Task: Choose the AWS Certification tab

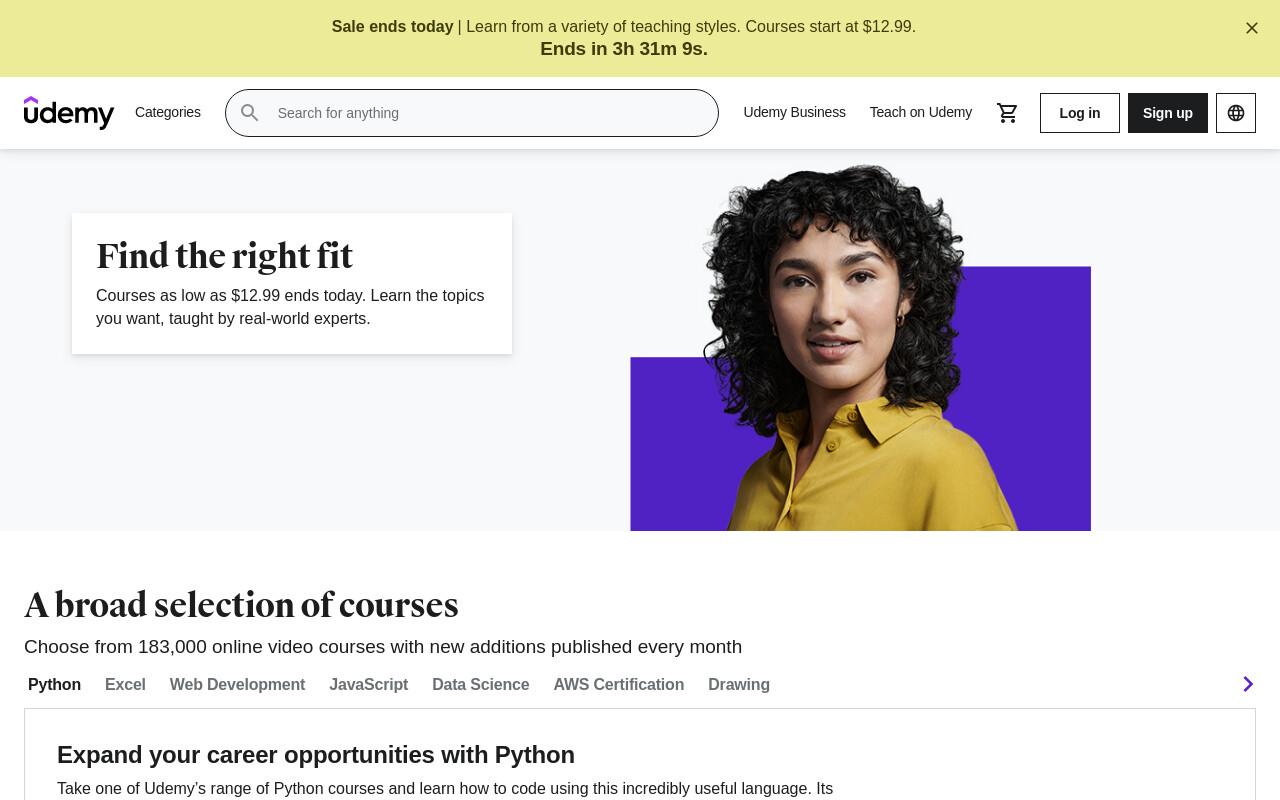Action: [619, 684]
